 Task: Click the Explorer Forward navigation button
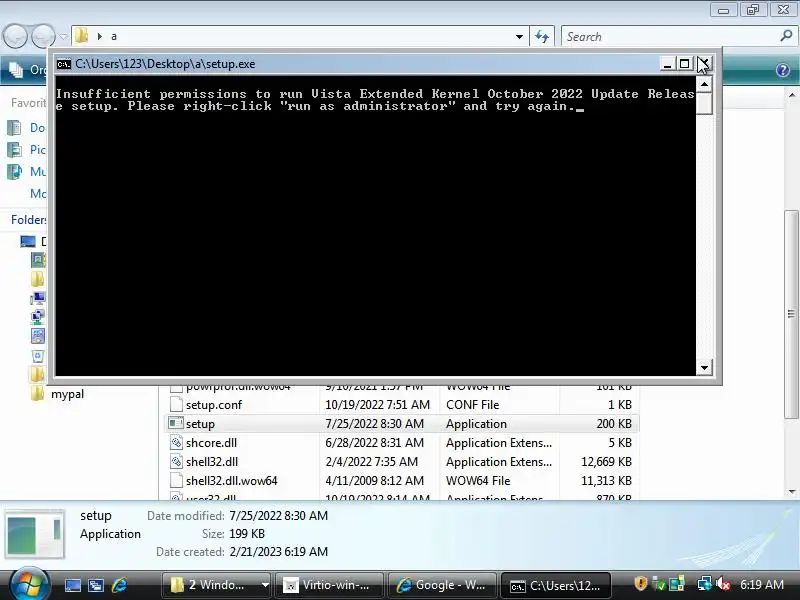pyautogui.click(x=43, y=36)
